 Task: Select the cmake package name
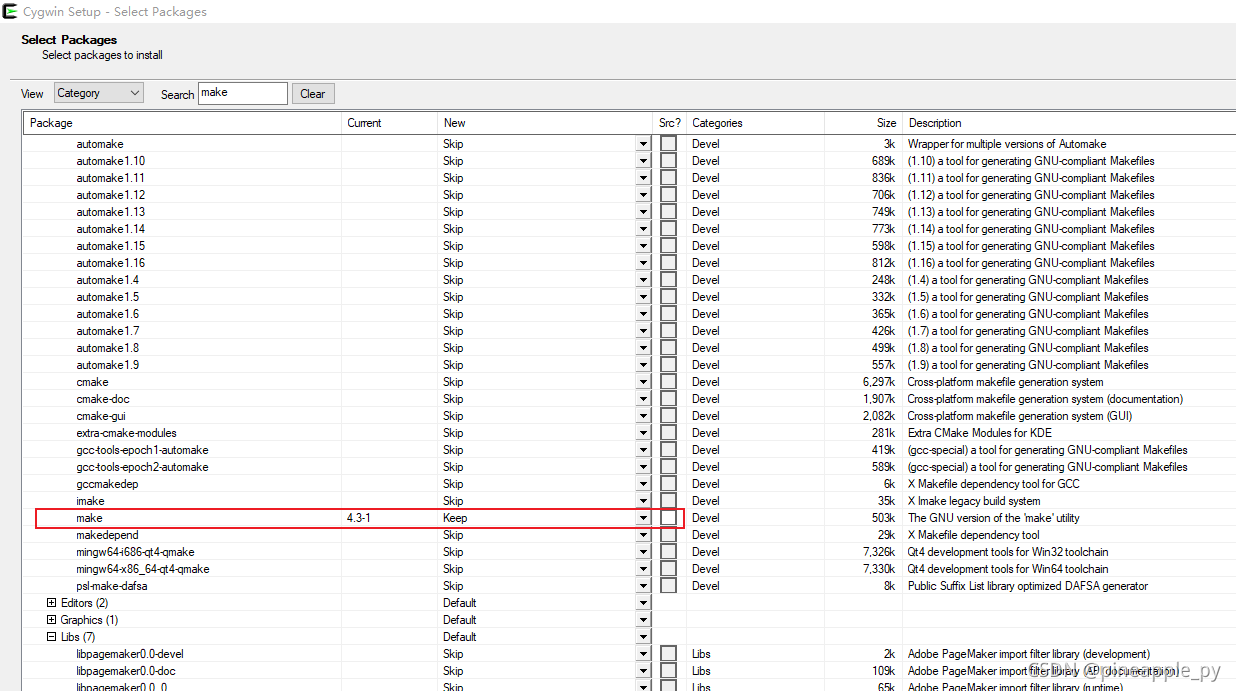[x=92, y=382]
